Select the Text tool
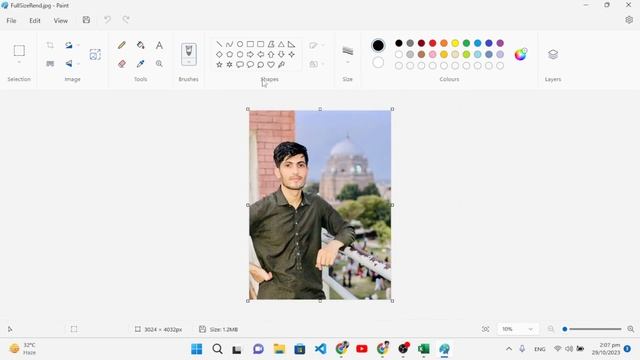The height and width of the screenshot is (360, 640). click(159, 45)
